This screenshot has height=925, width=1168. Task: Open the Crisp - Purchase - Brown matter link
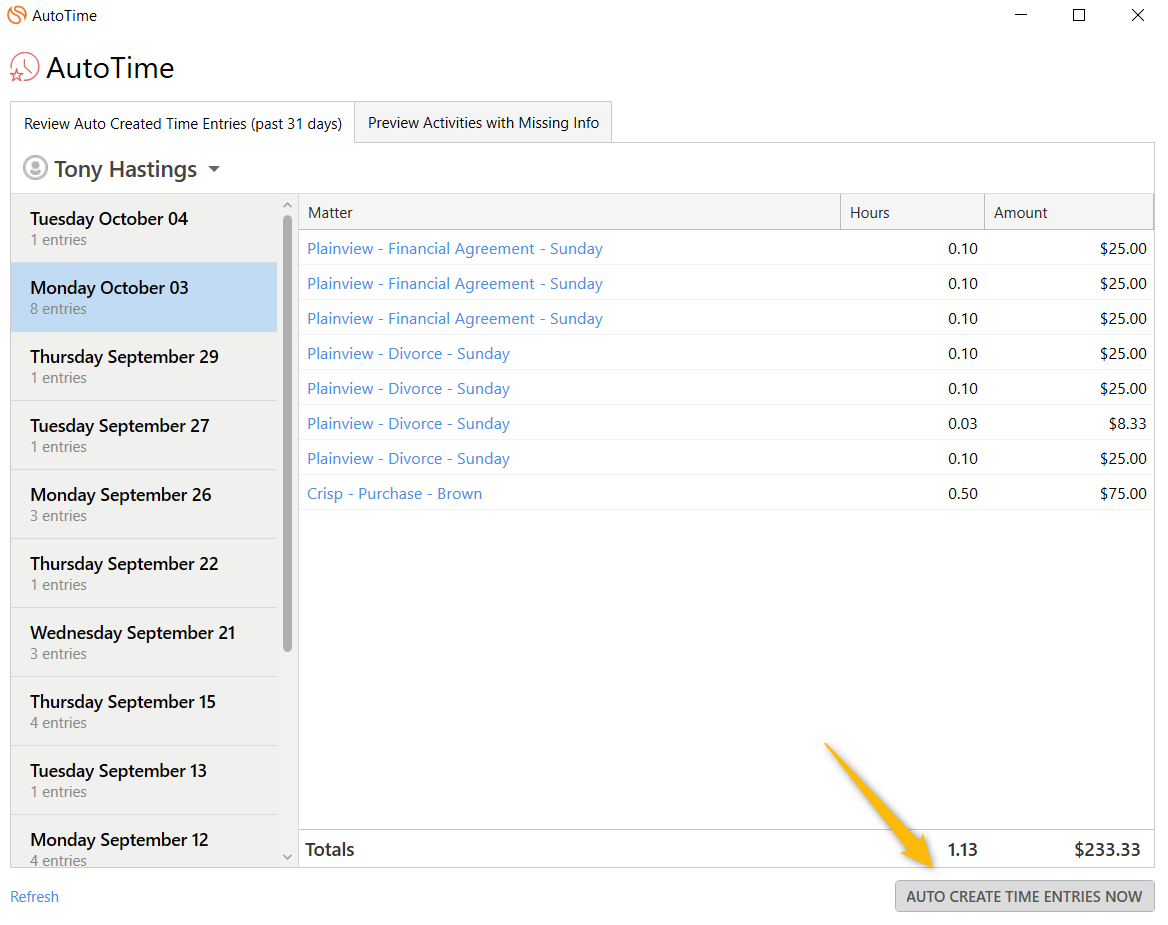[395, 494]
